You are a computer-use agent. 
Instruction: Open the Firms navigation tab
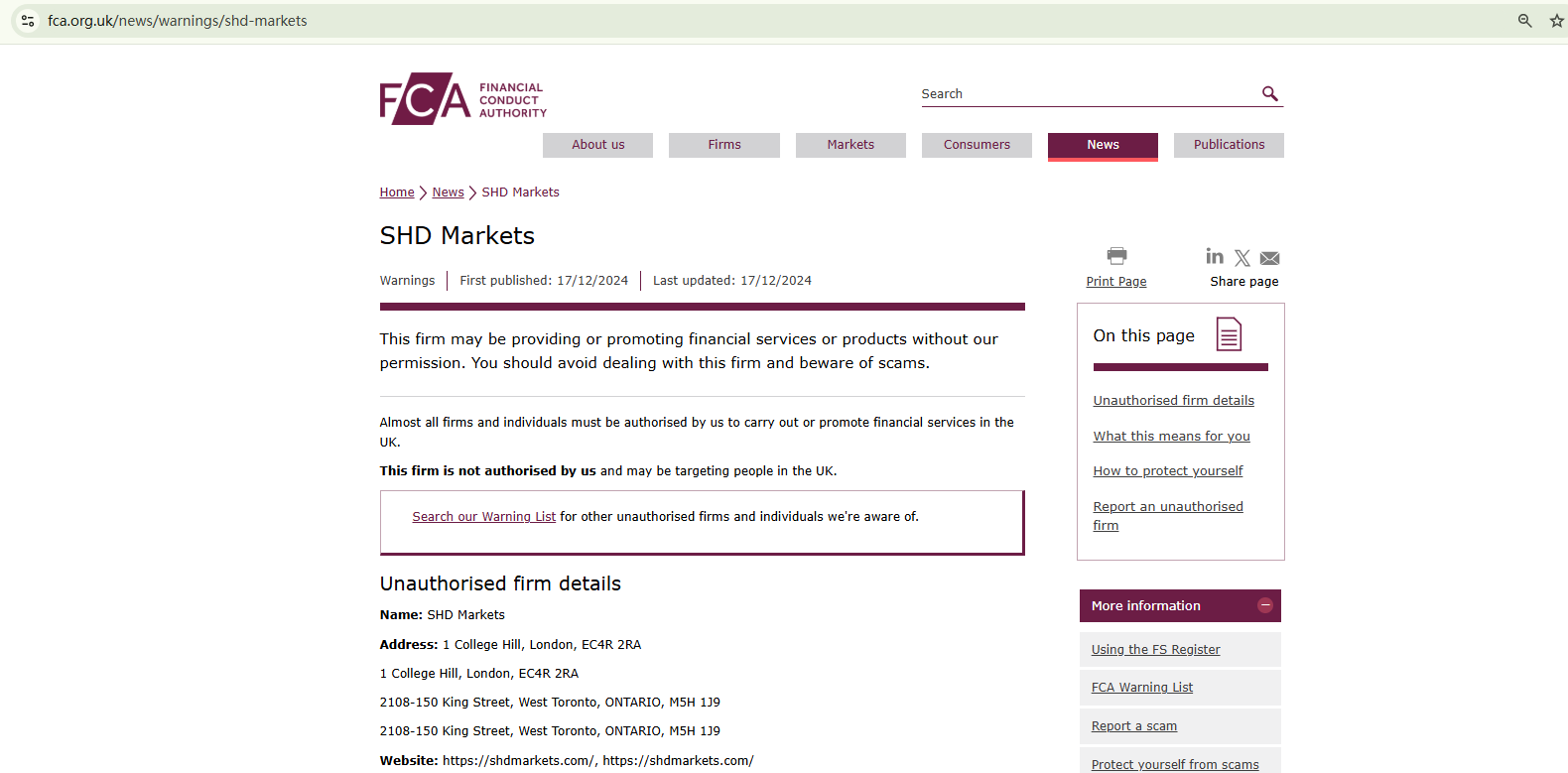(724, 145)
